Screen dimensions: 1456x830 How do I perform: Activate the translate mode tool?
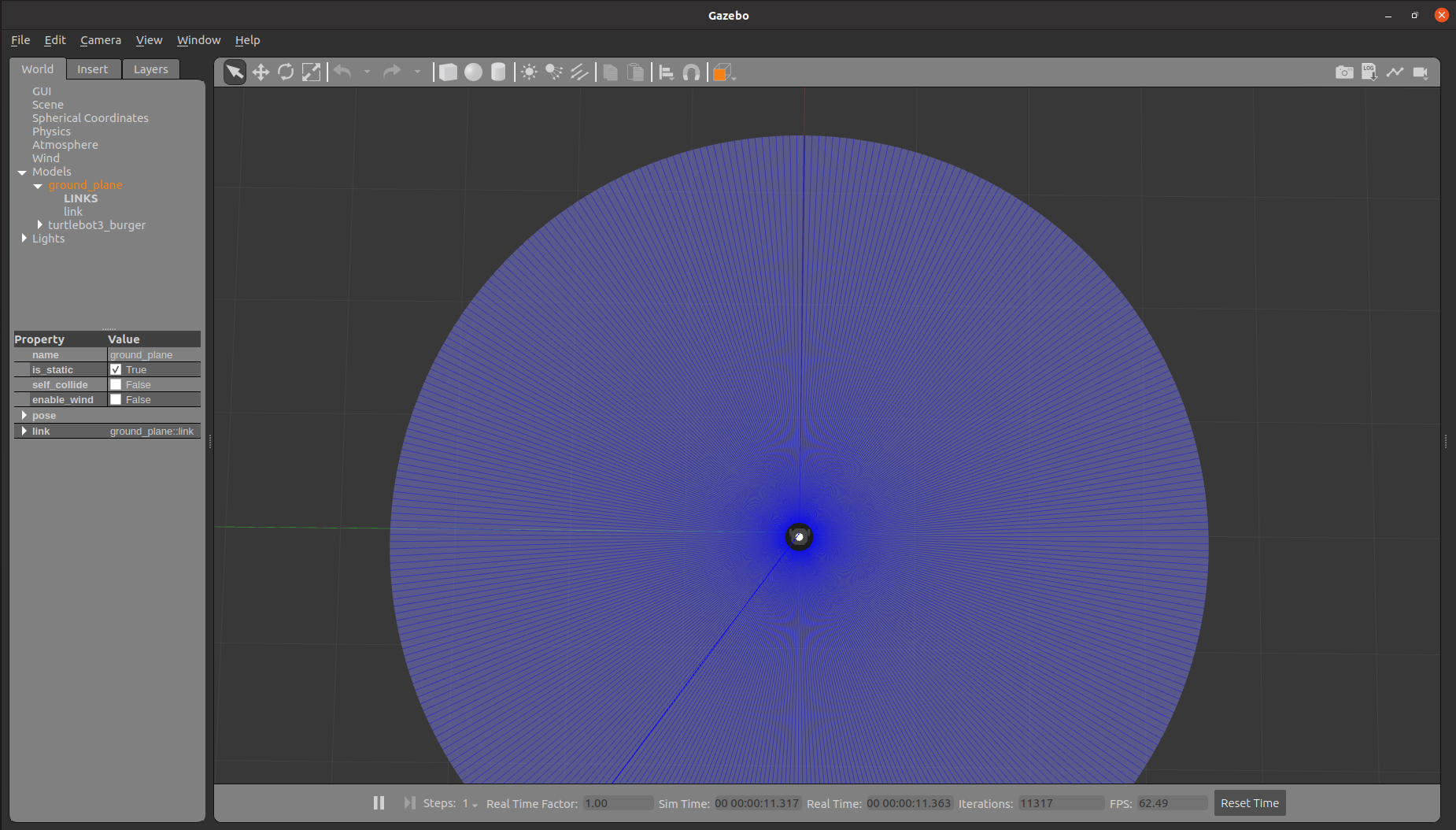(x=261, y=72)
